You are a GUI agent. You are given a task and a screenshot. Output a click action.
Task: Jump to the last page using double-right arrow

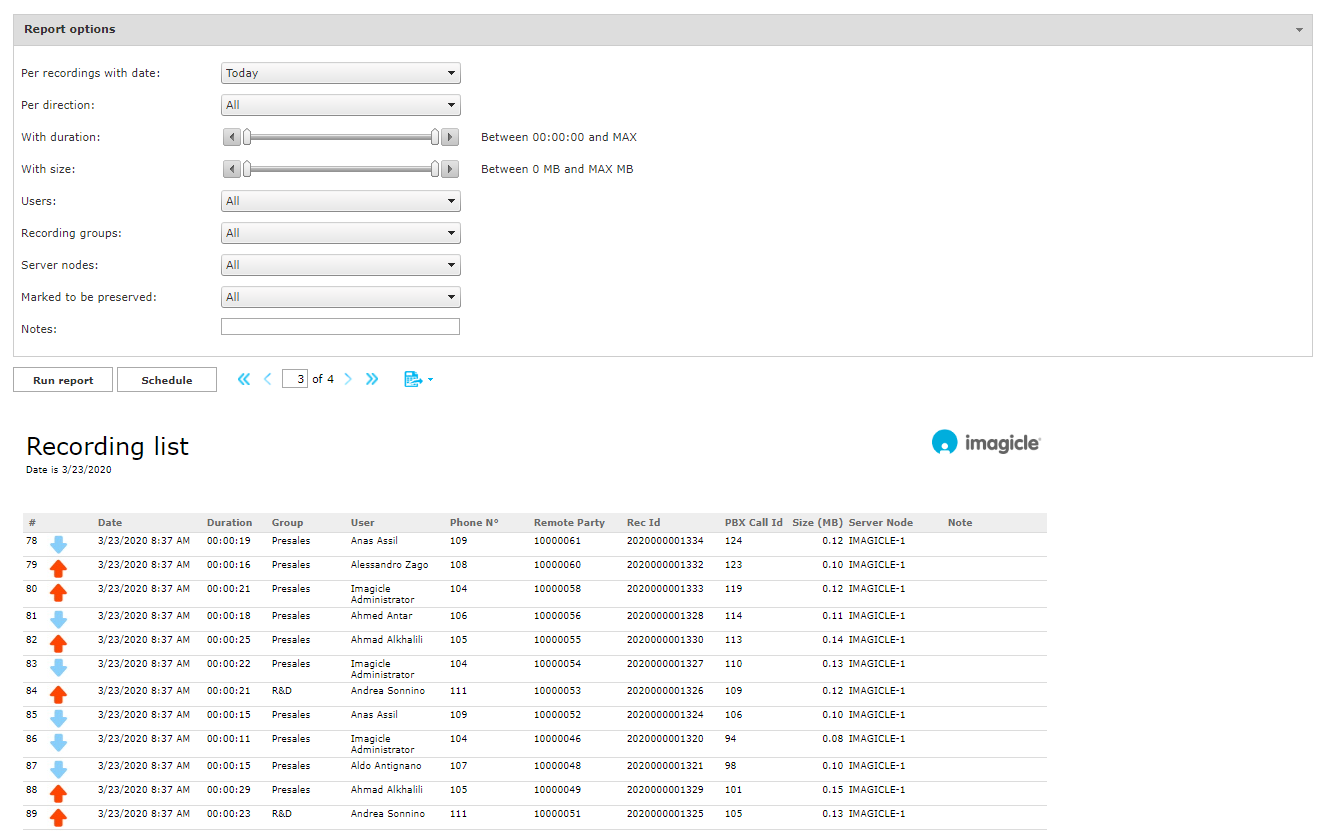pos(371,379)
